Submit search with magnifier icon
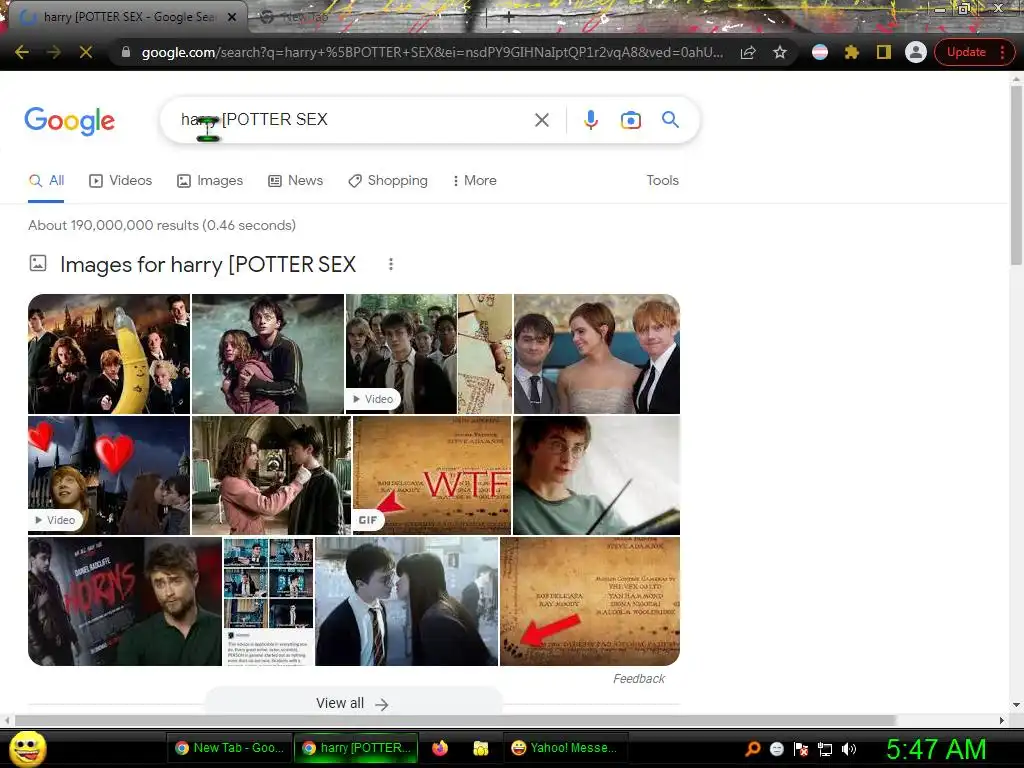 [x=670, y=120]
